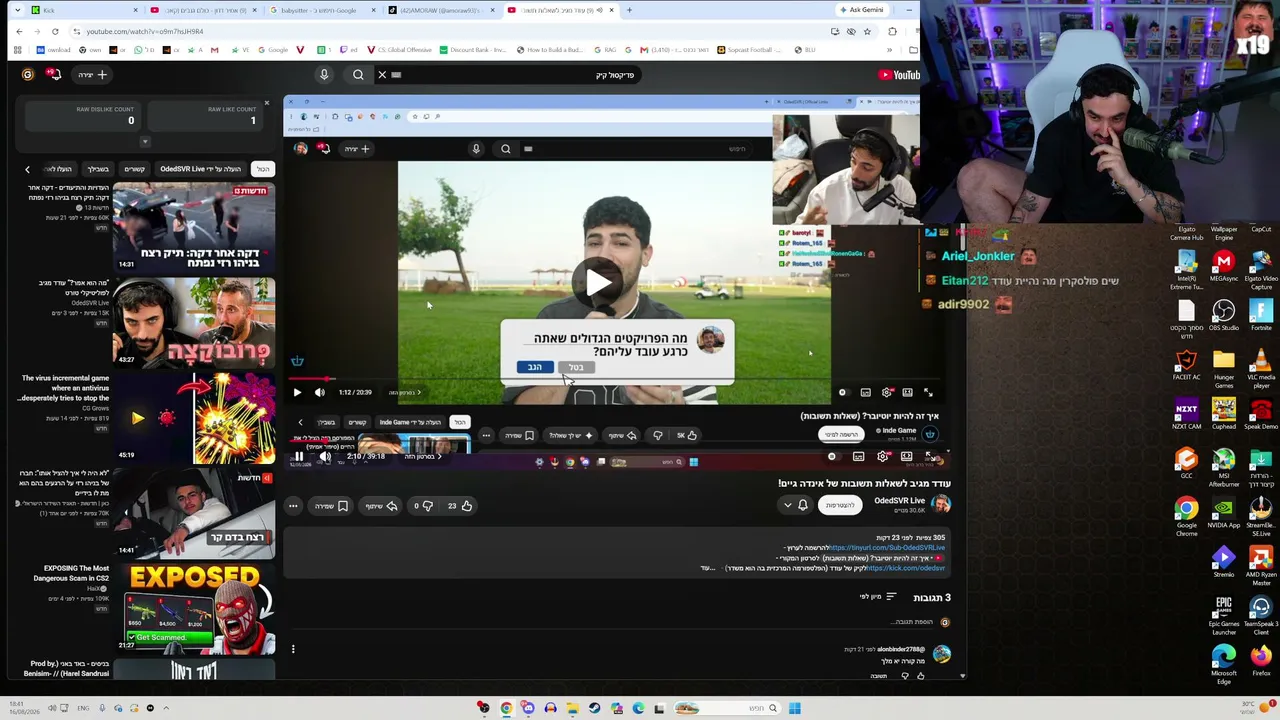This screenshot has height=720, width=1280.
Task: Open the comments sort-by dropdown
Action: (x=879, y=598)
